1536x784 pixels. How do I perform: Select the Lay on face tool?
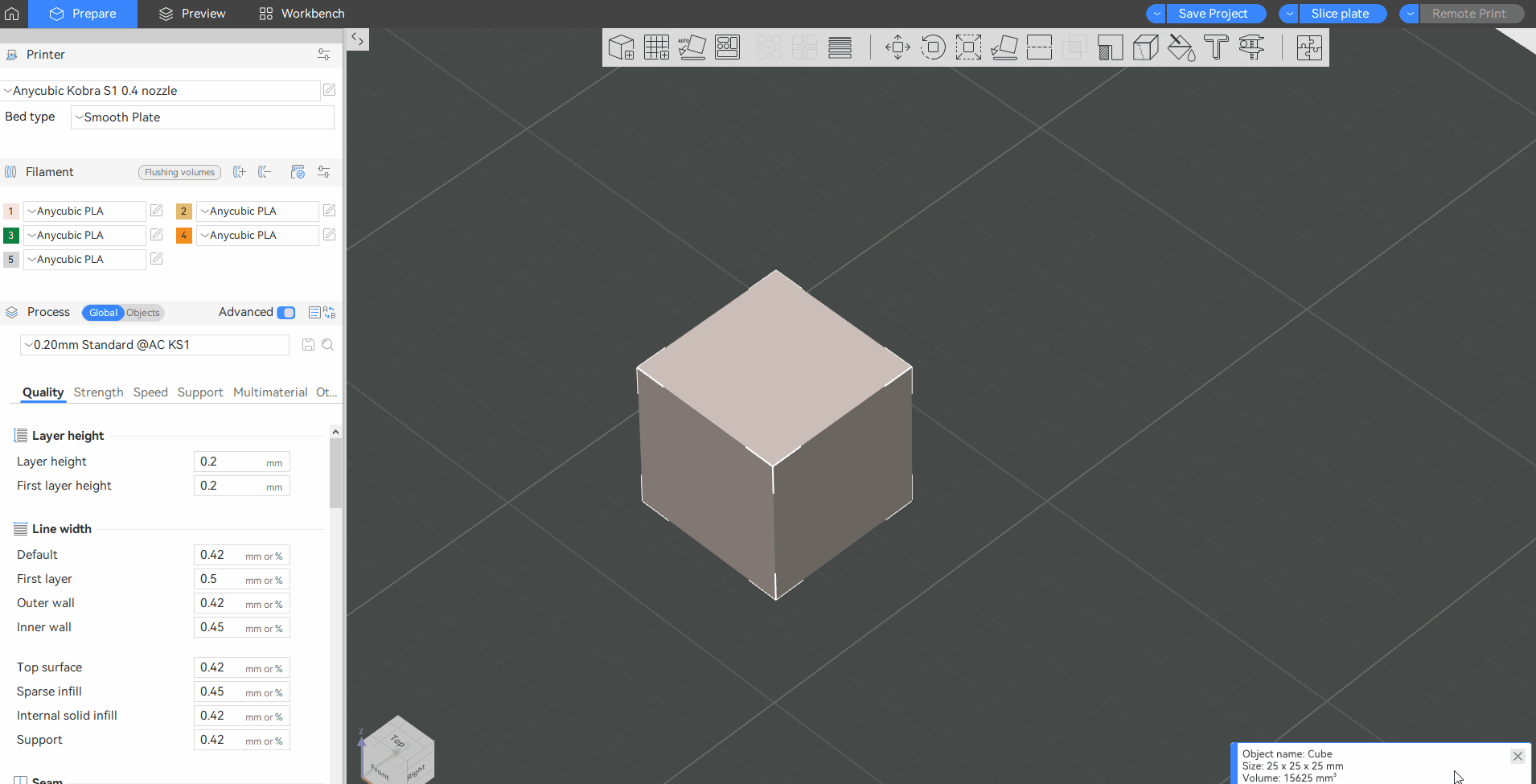pos(1004,47)
